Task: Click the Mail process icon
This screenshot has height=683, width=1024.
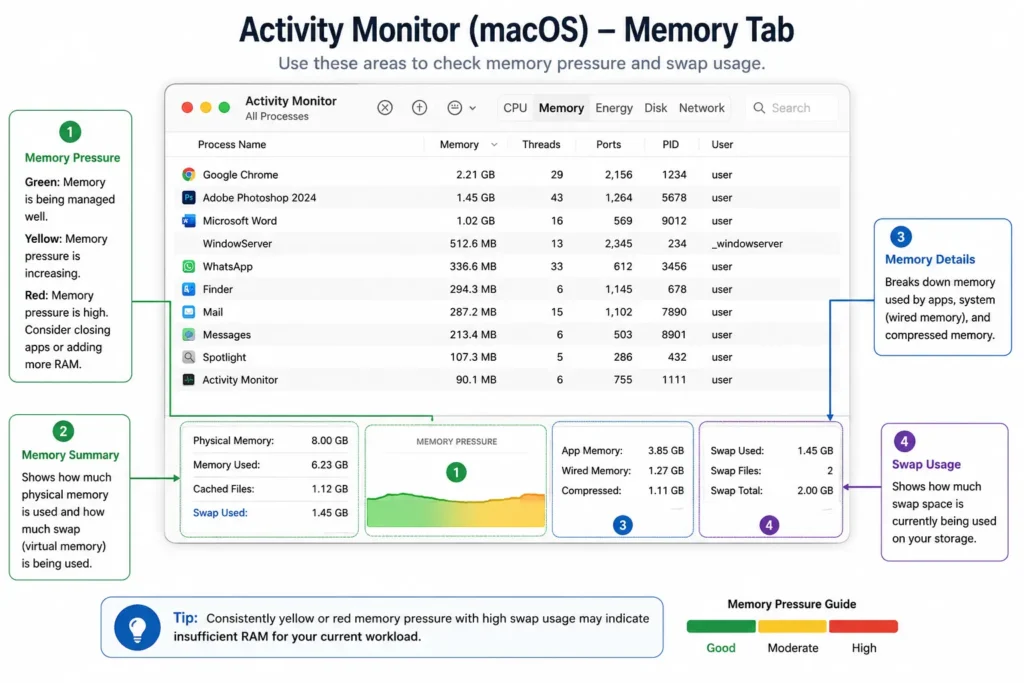Action: (189, 312)
